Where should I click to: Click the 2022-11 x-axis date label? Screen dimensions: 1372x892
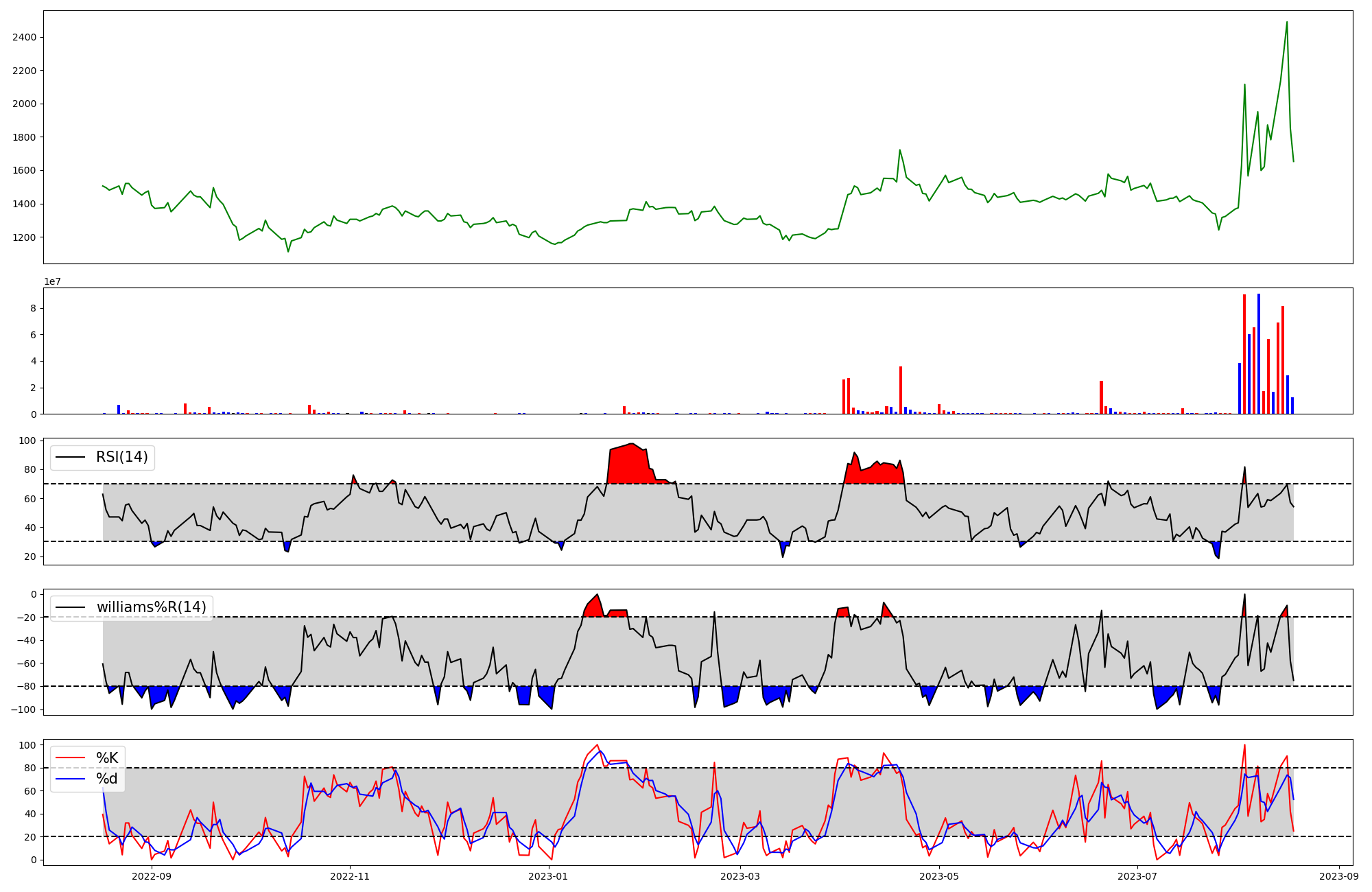coord(350,876)
